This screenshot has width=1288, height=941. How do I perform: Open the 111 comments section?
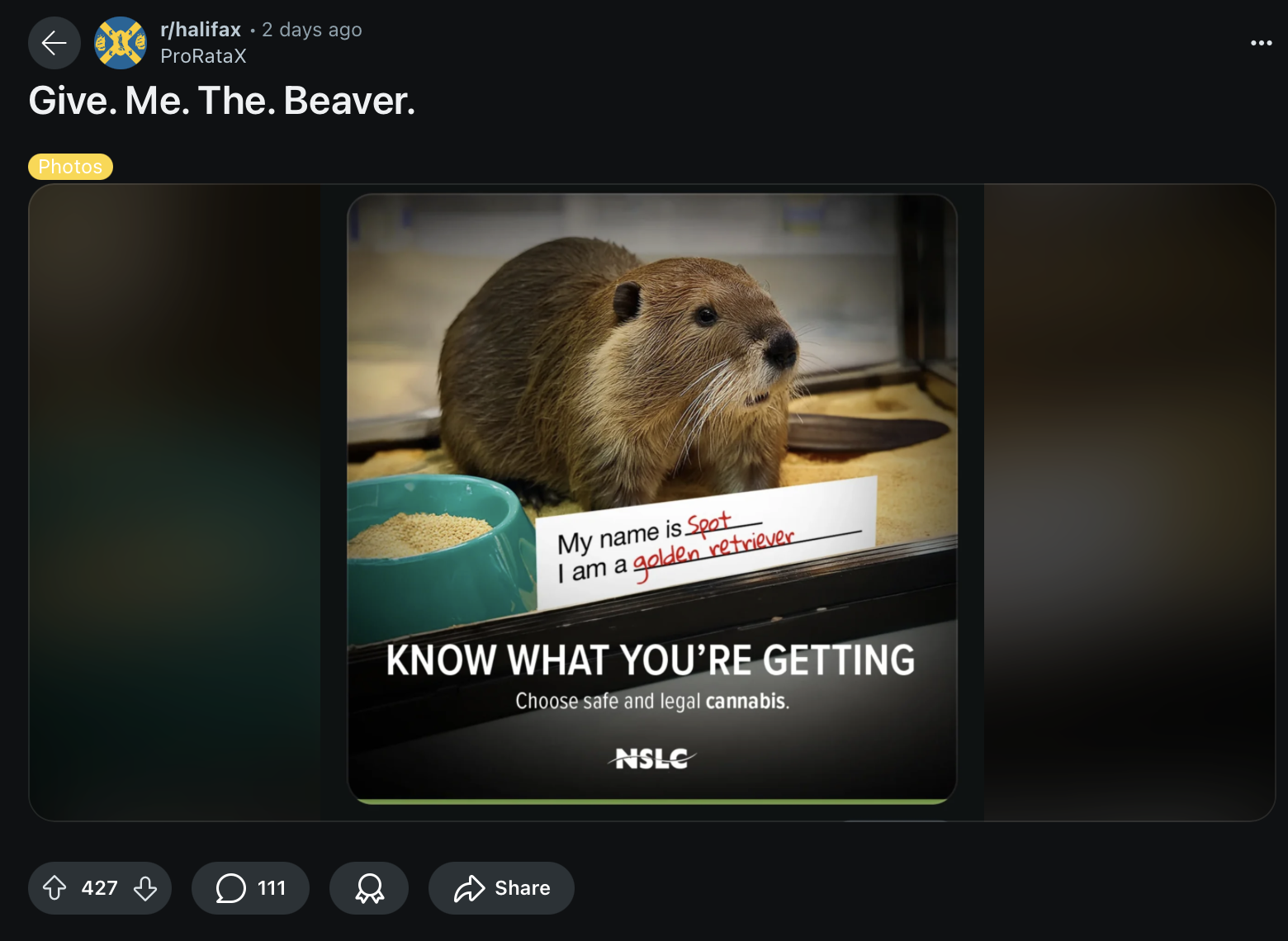[x=250, y=888]
